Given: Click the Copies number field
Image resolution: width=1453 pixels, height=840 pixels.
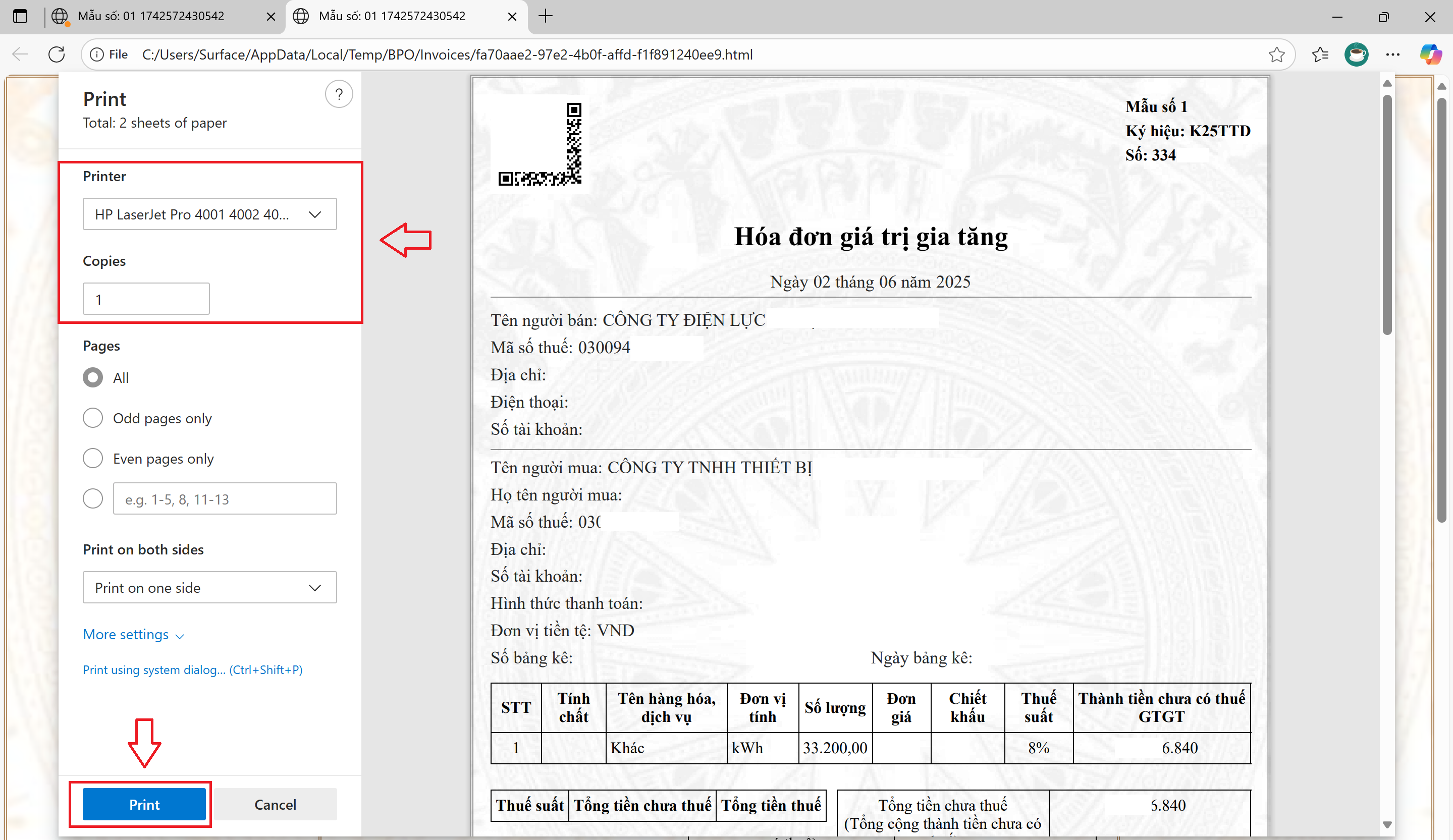Looking at the screenshot, I should coord(146,299).
